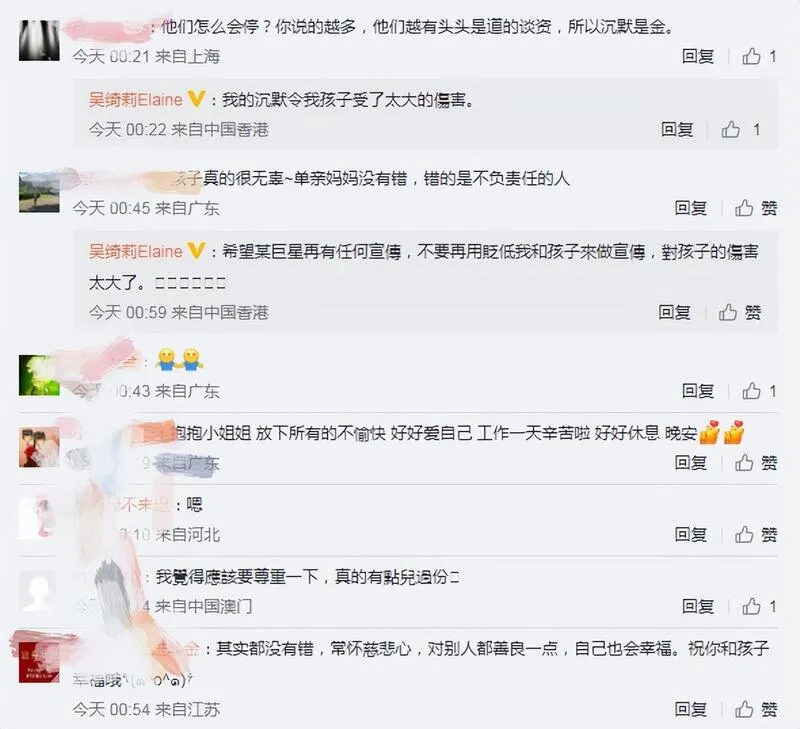Open 吴绮莉Elaine profile in 00:59 reply
This screenshot has width=800, height=729.
(136, 252)
